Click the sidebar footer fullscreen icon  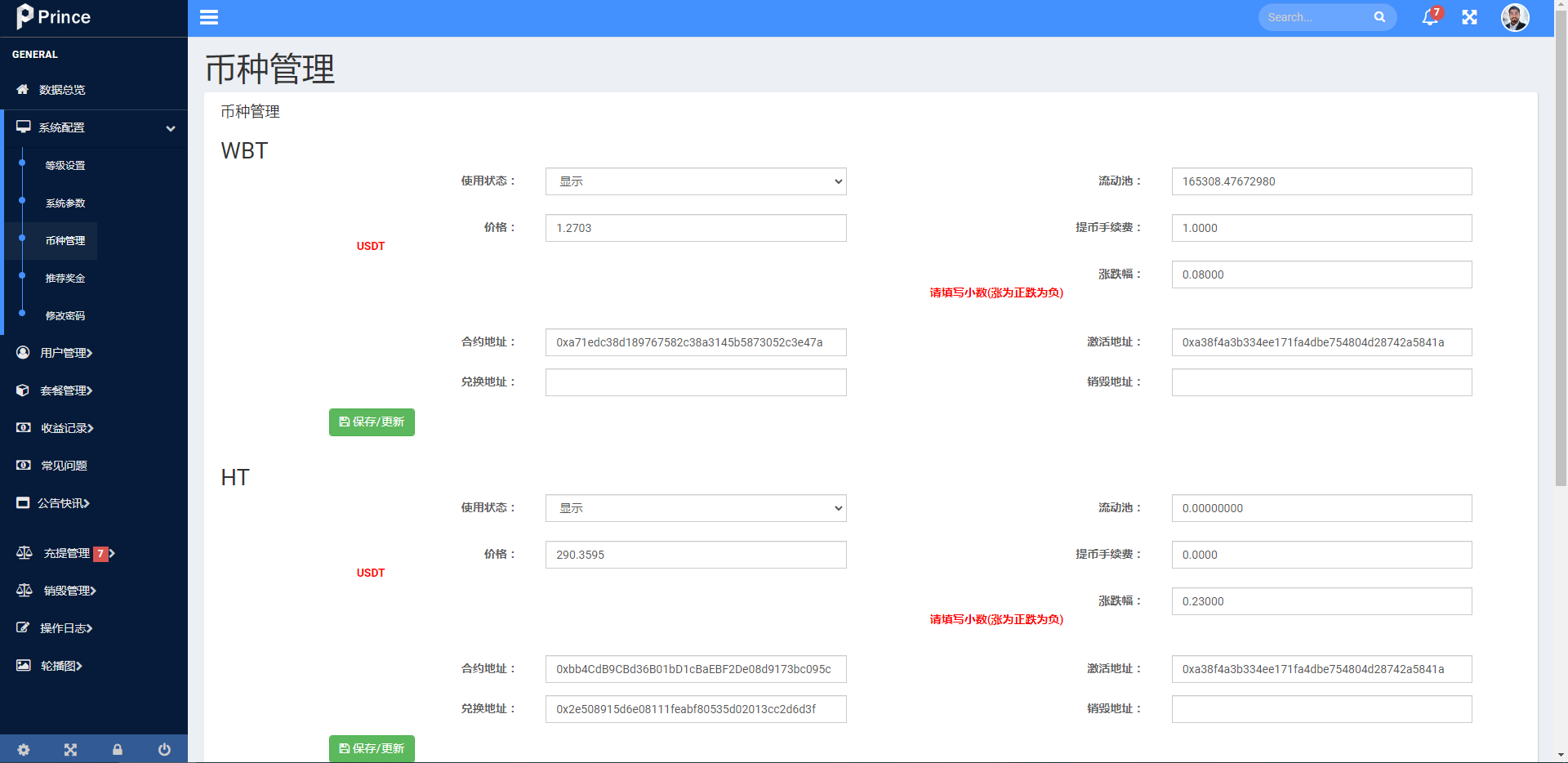[70, 749]
